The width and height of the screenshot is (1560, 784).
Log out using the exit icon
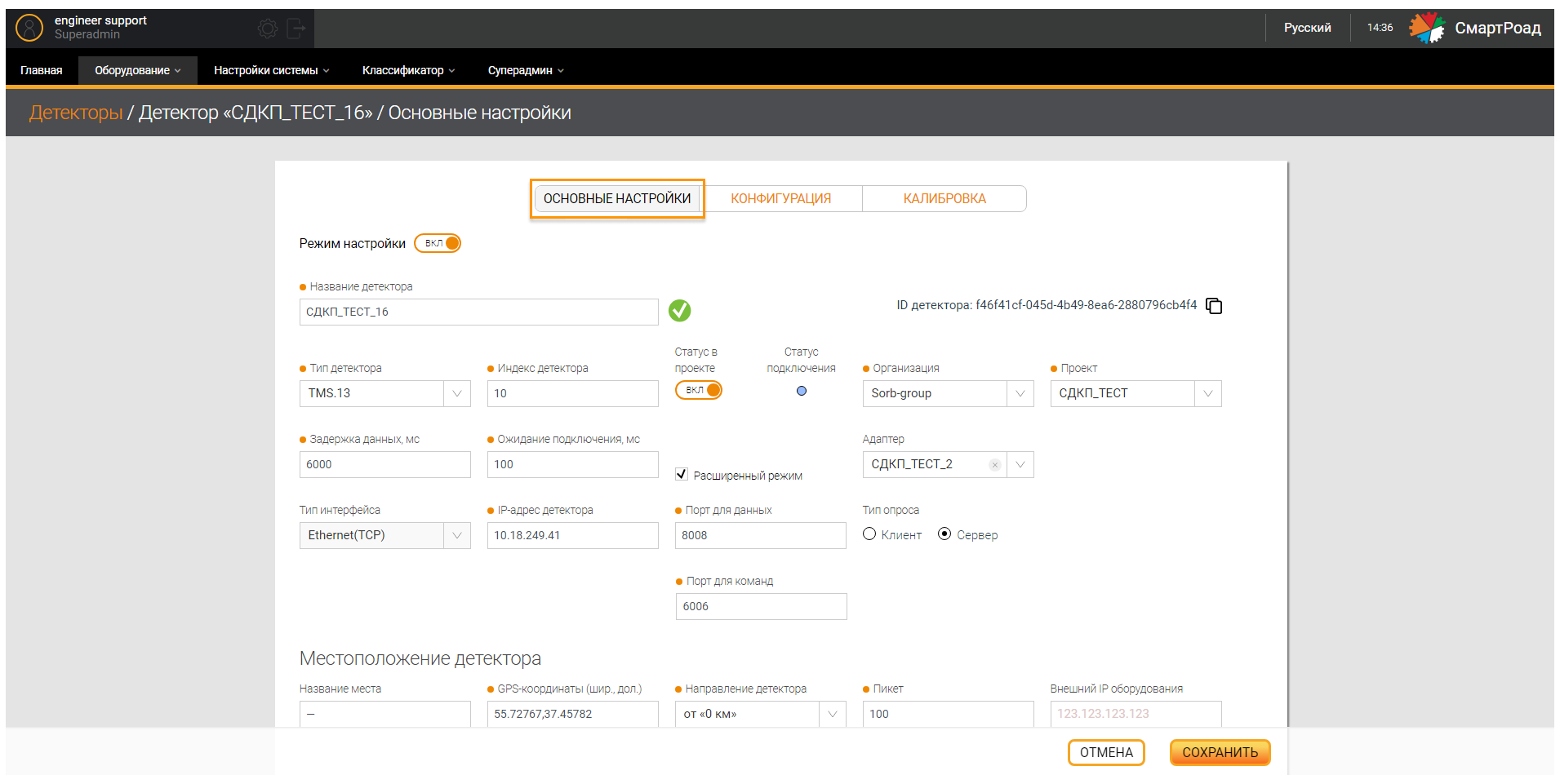pyautogui.click(x=296, y=29)
